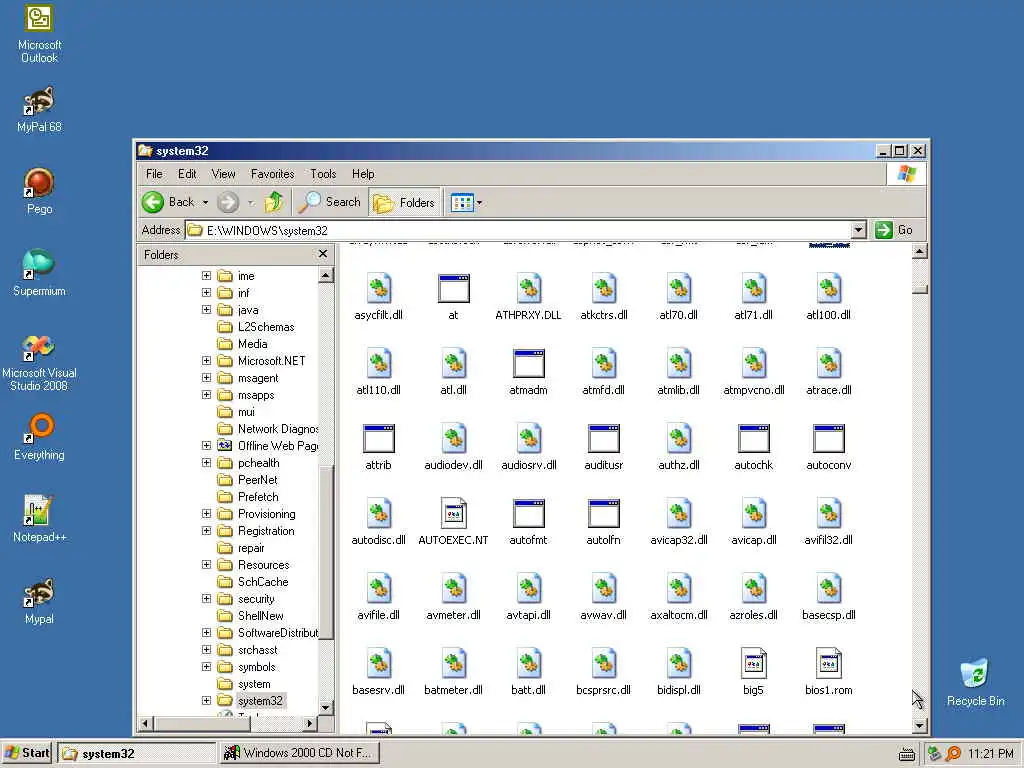Toggle the Folders pane button
Viewport: 1024px width, 768px height.
tap(405, 202)
